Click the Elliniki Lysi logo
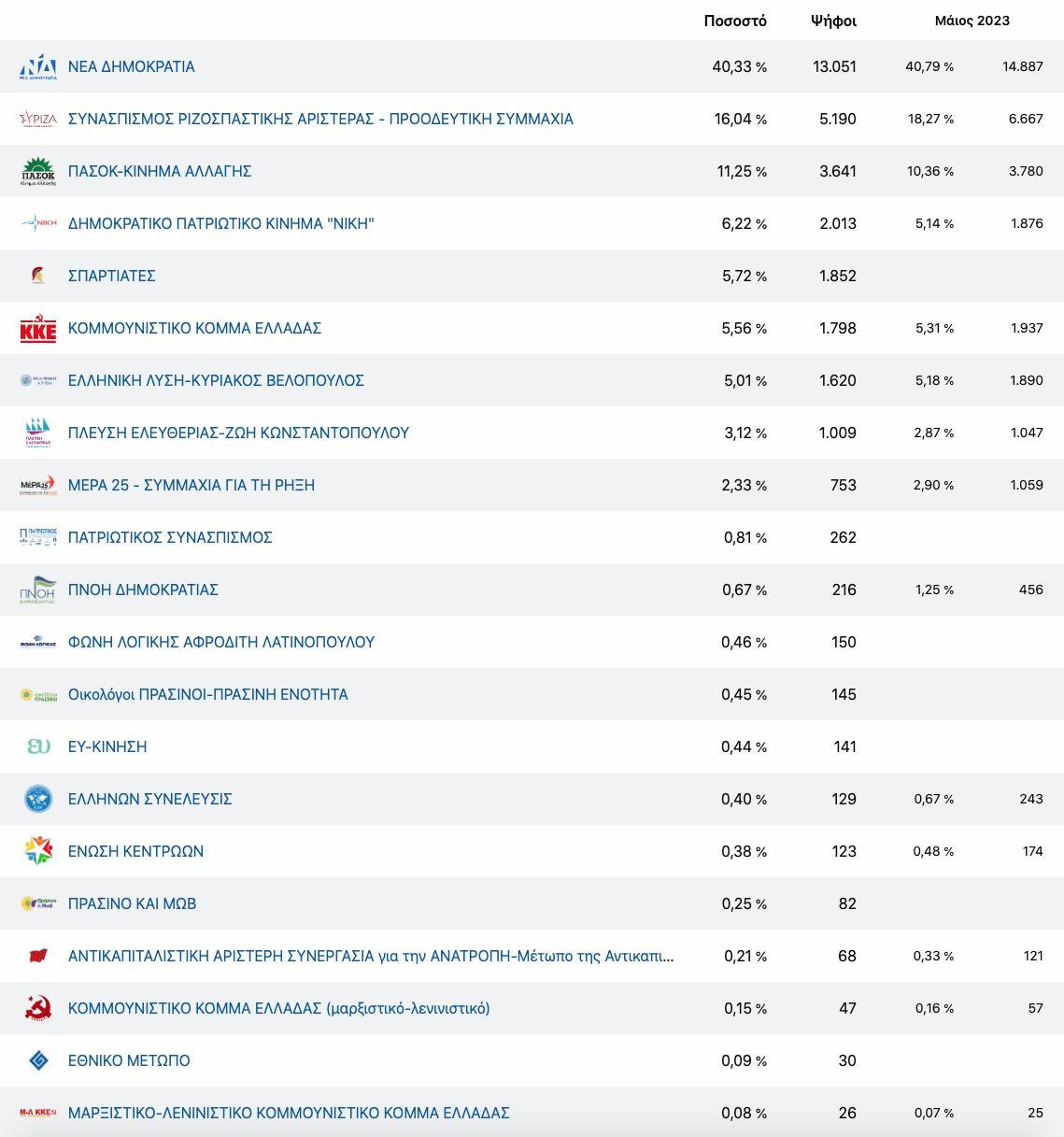Screen dimensions: 1064x1137 pyautogui.click(x=38, y=380)
